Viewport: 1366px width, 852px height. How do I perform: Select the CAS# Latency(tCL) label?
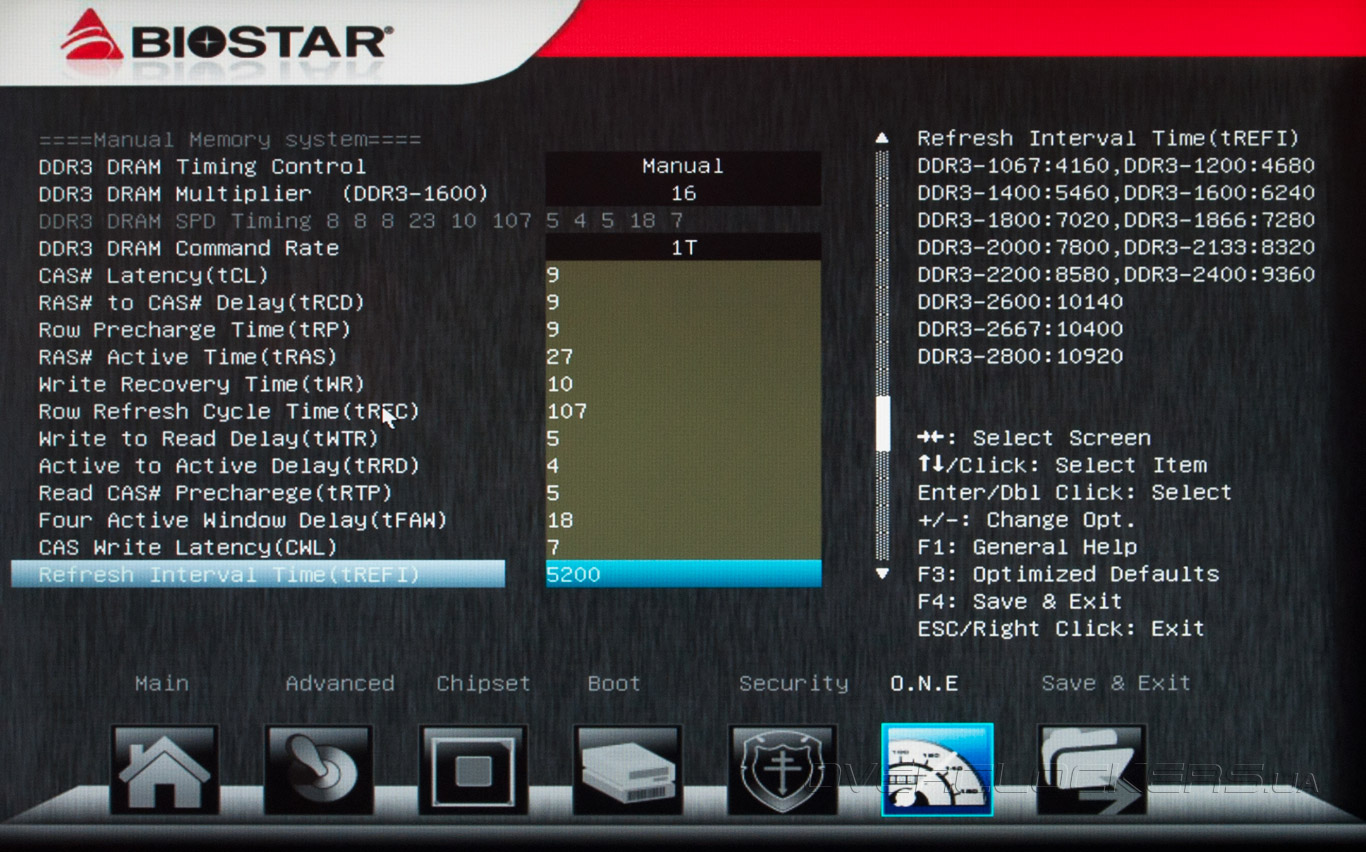click(154, 275)
